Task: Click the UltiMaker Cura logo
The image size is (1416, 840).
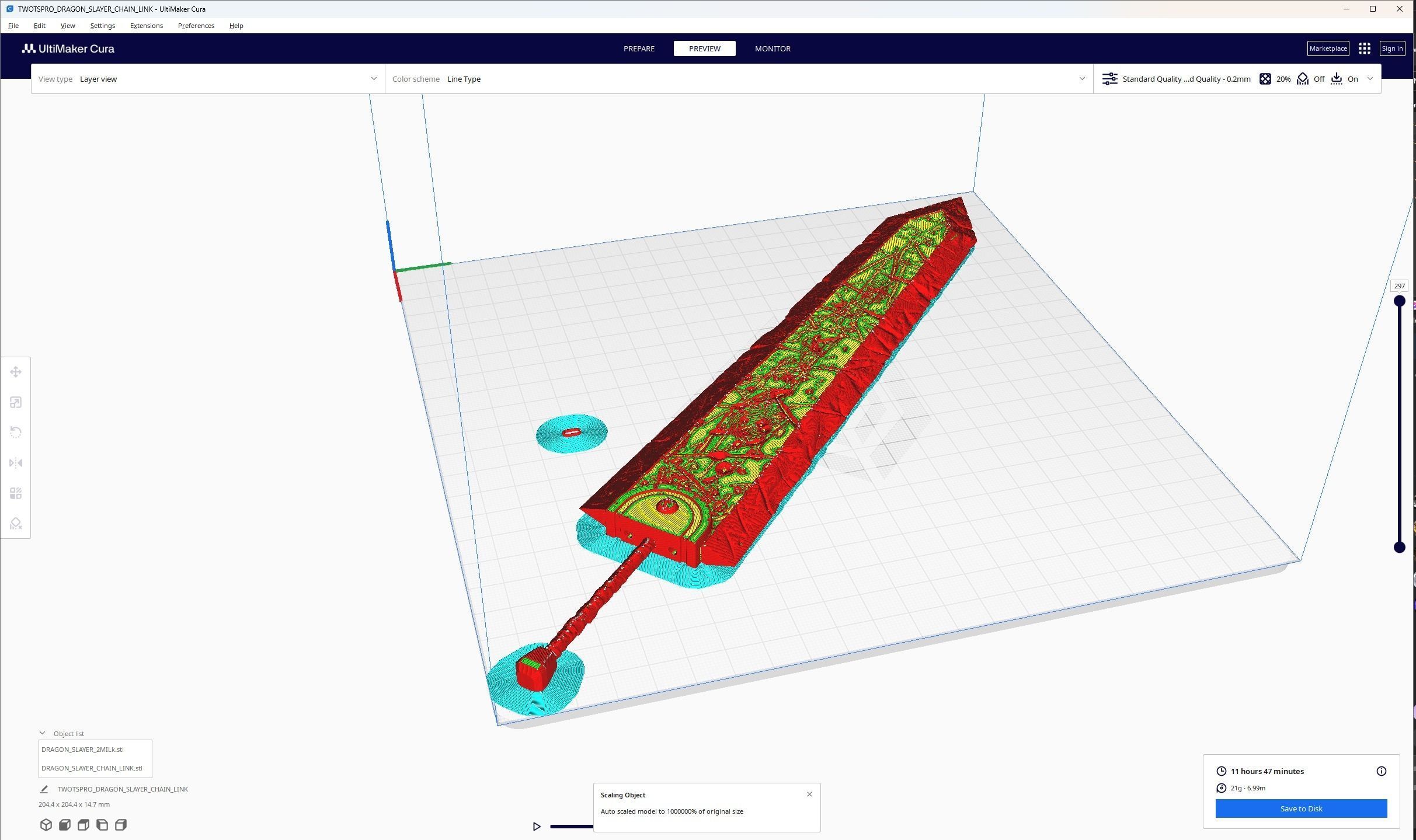Action: 68,48
